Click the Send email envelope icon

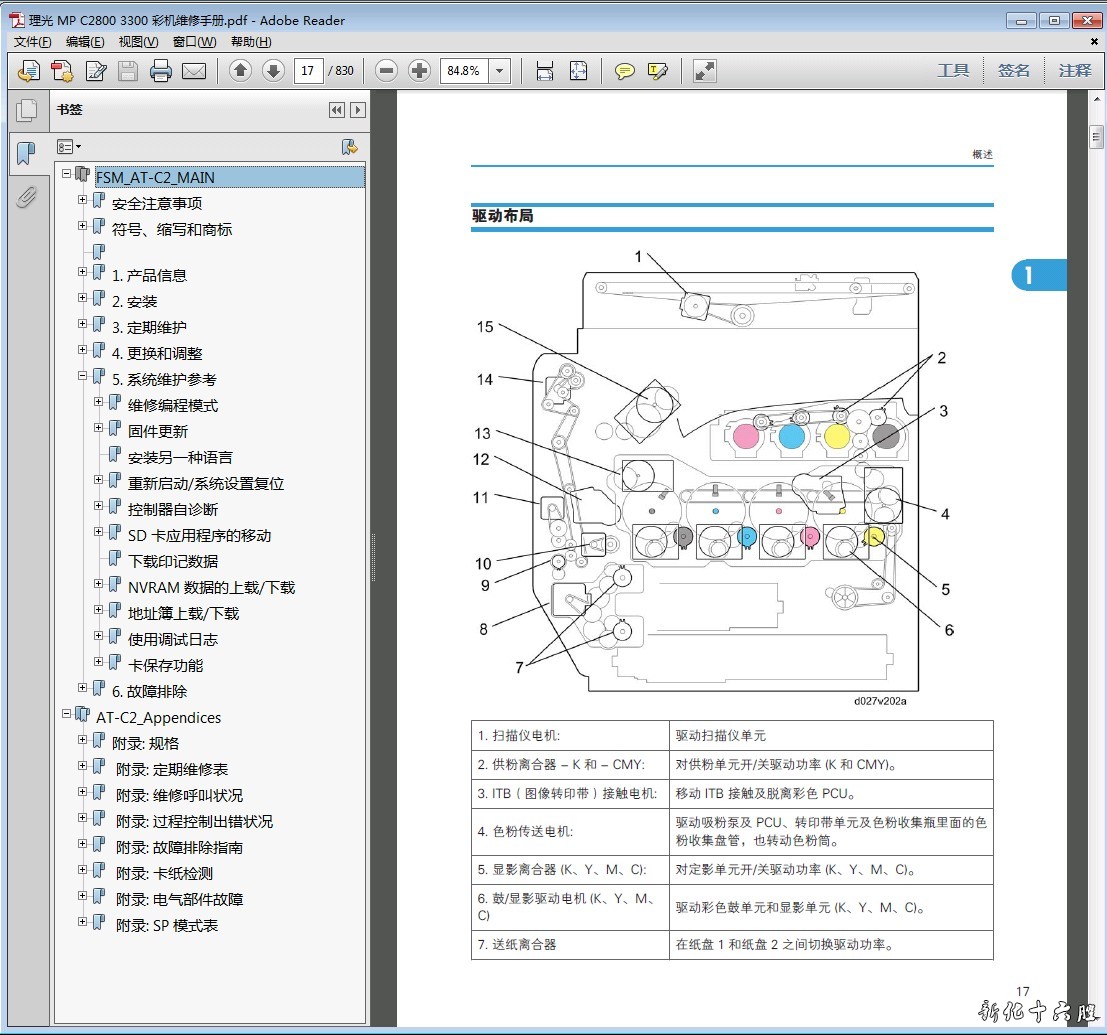click(x=194, y=71)
